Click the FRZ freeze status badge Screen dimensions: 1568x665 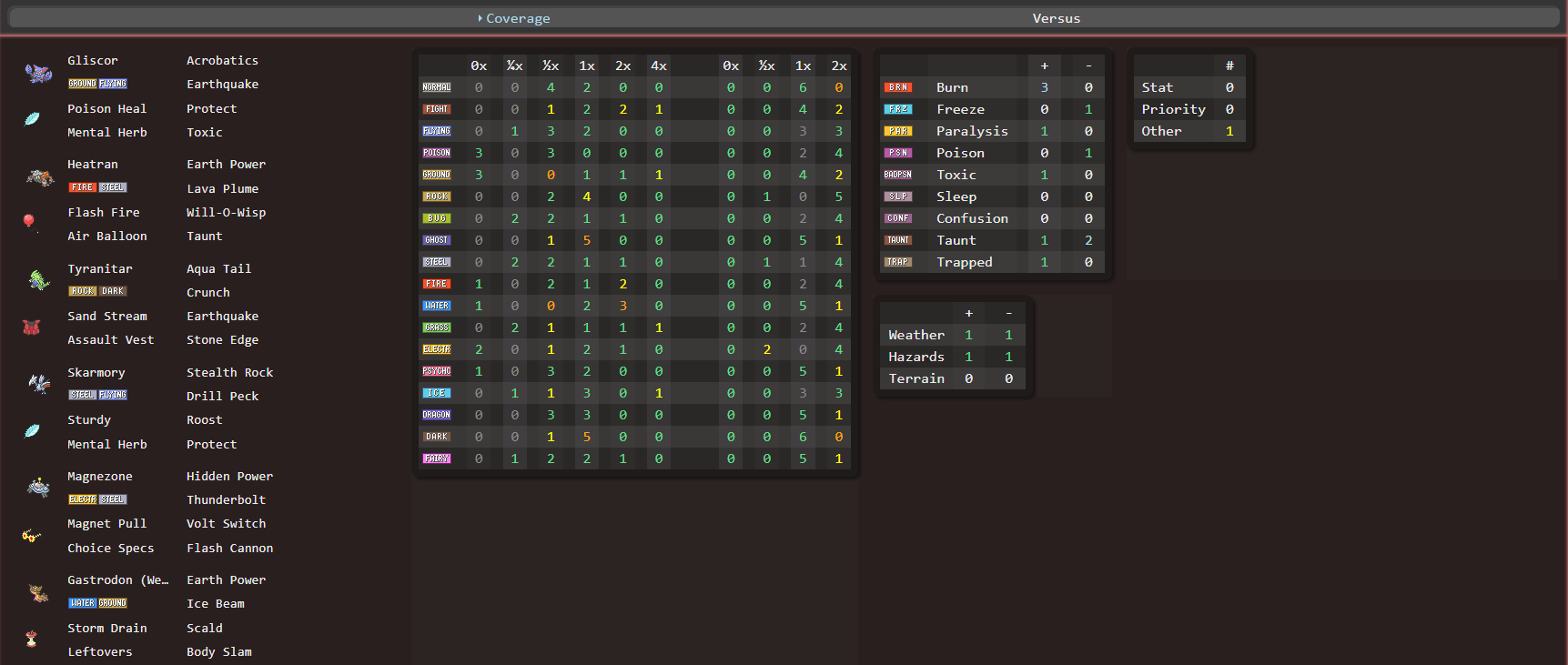coord(898,109)
